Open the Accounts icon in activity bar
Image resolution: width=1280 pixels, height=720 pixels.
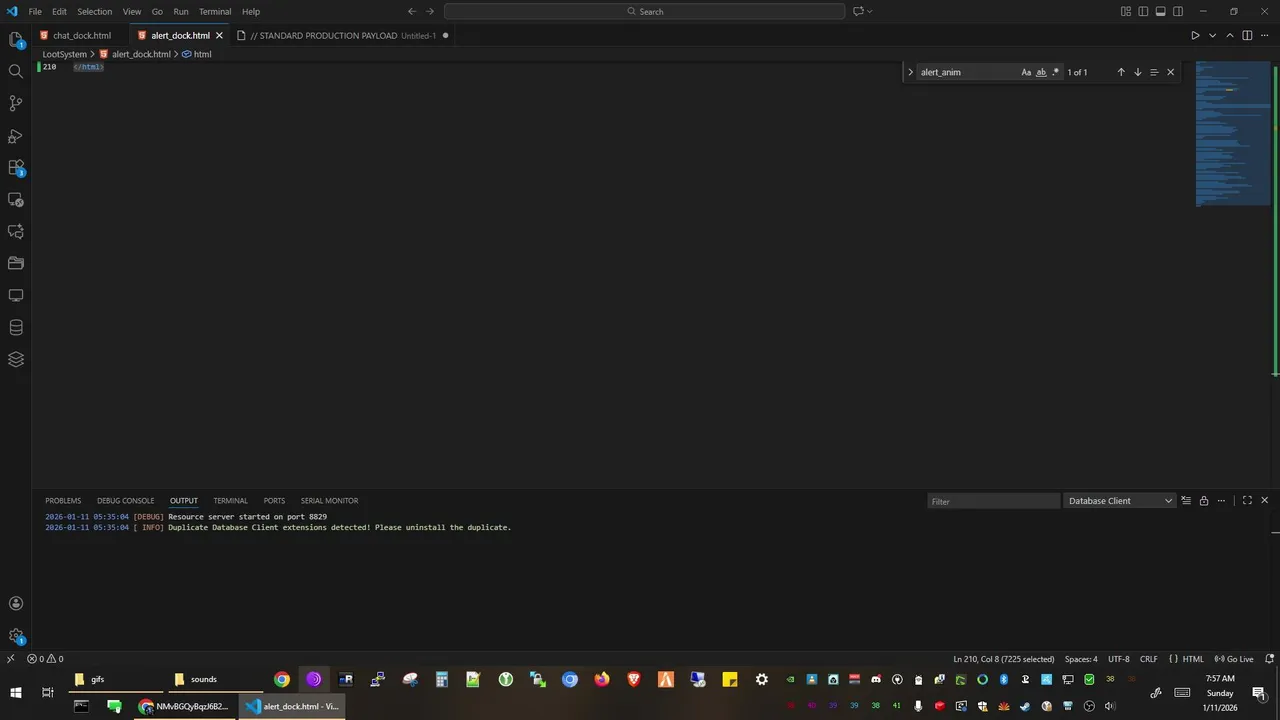(x=16, y=603)
